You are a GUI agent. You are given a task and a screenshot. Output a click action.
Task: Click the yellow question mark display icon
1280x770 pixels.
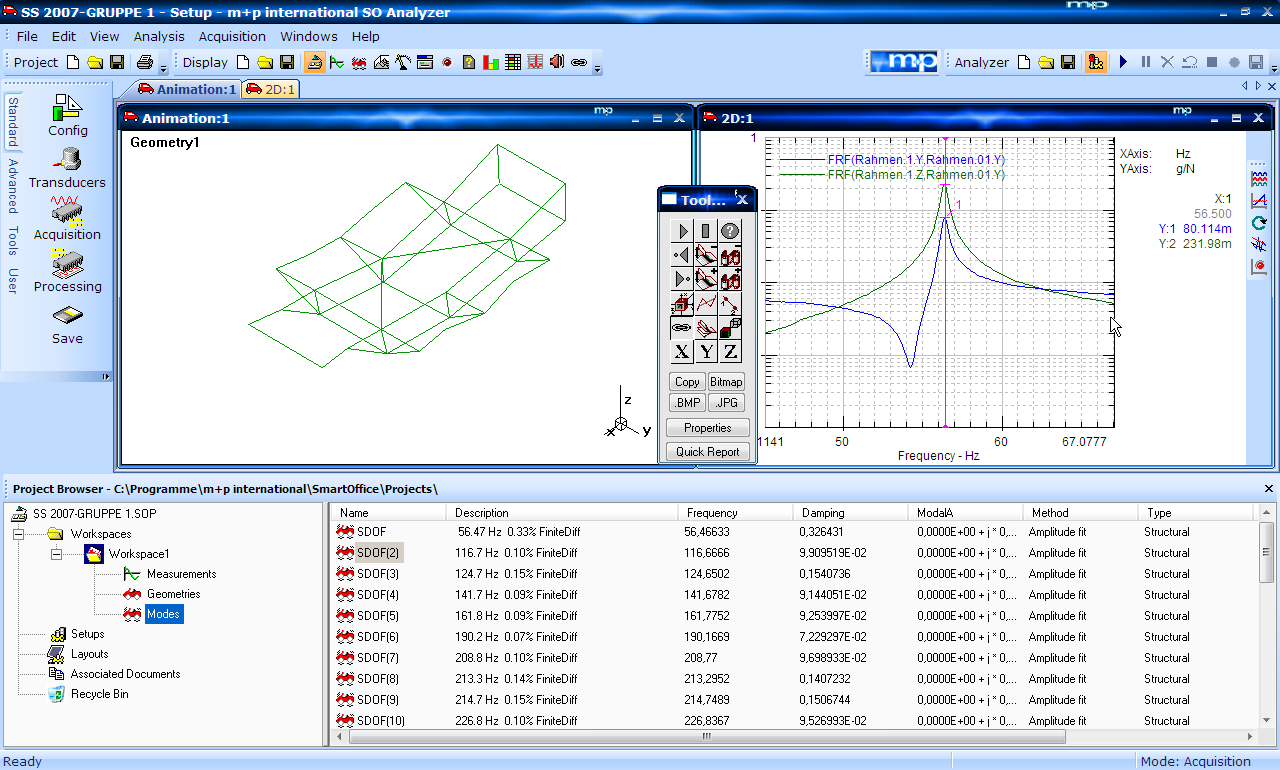pyautogui.click(x=469, y=62)
